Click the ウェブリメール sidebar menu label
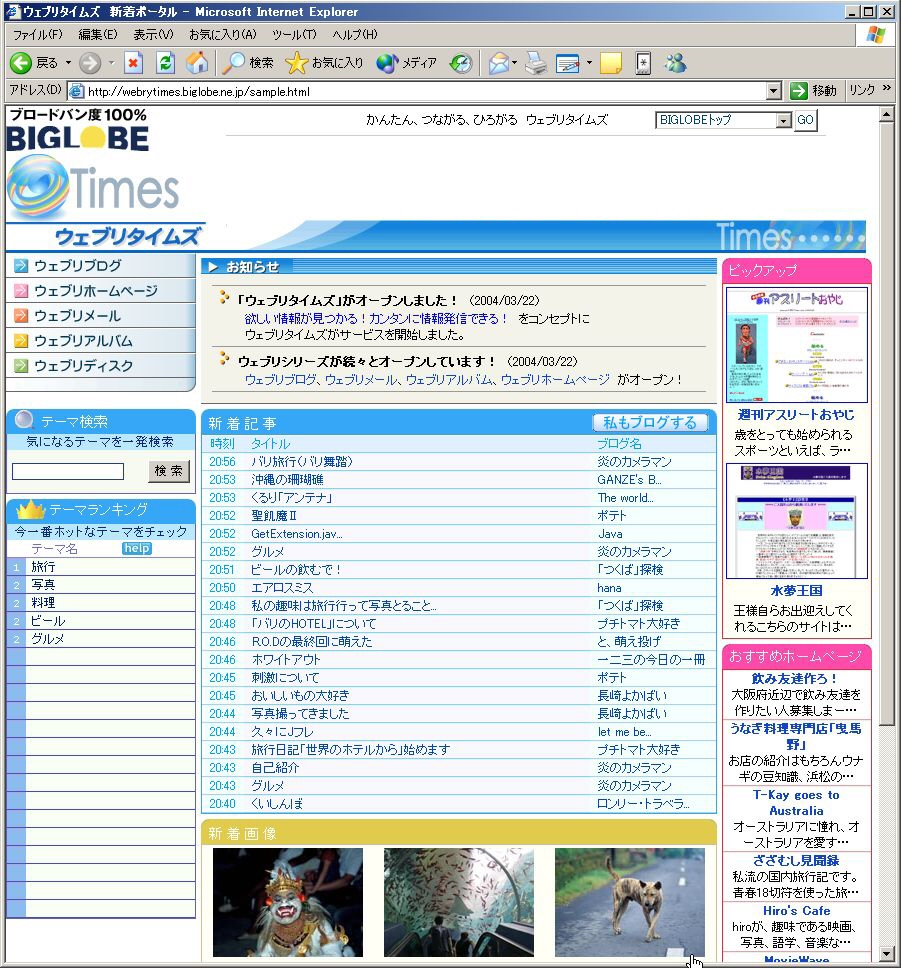 pos(78,315)
